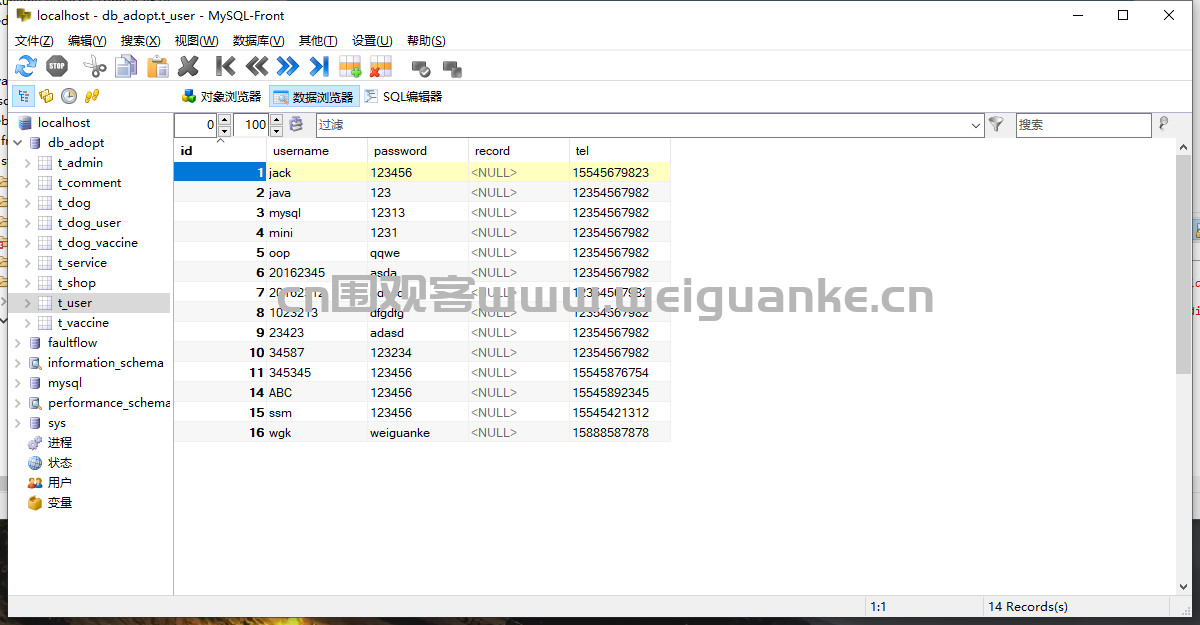Open the 设置(Q) menu
The height and width of the screenshot is (625, 1200).
(x=371, y=41)
